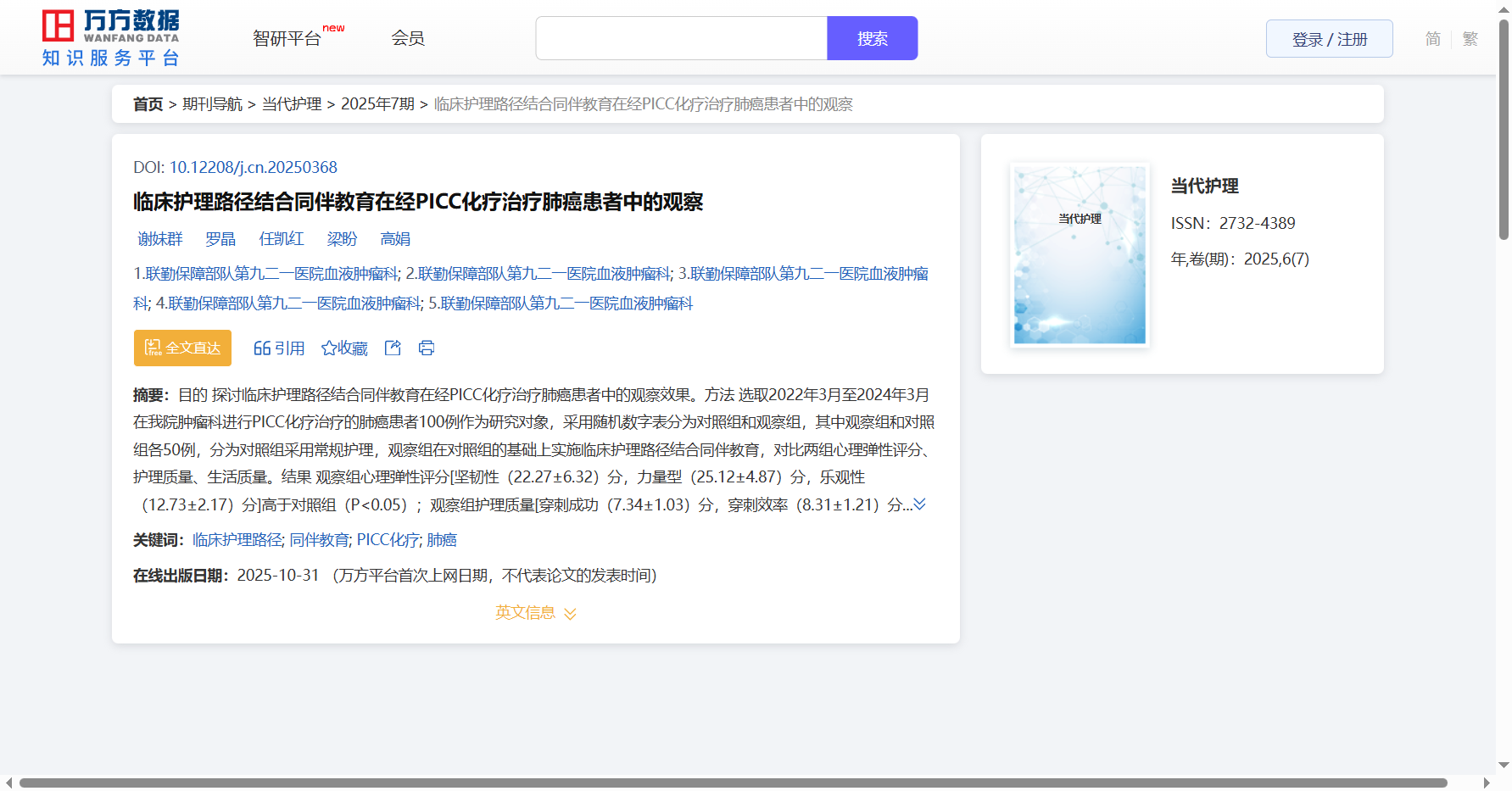The image size is (1512, 791).
Task: Go to 期刊导航 in breadcrumb
Action: pos(212,104)
